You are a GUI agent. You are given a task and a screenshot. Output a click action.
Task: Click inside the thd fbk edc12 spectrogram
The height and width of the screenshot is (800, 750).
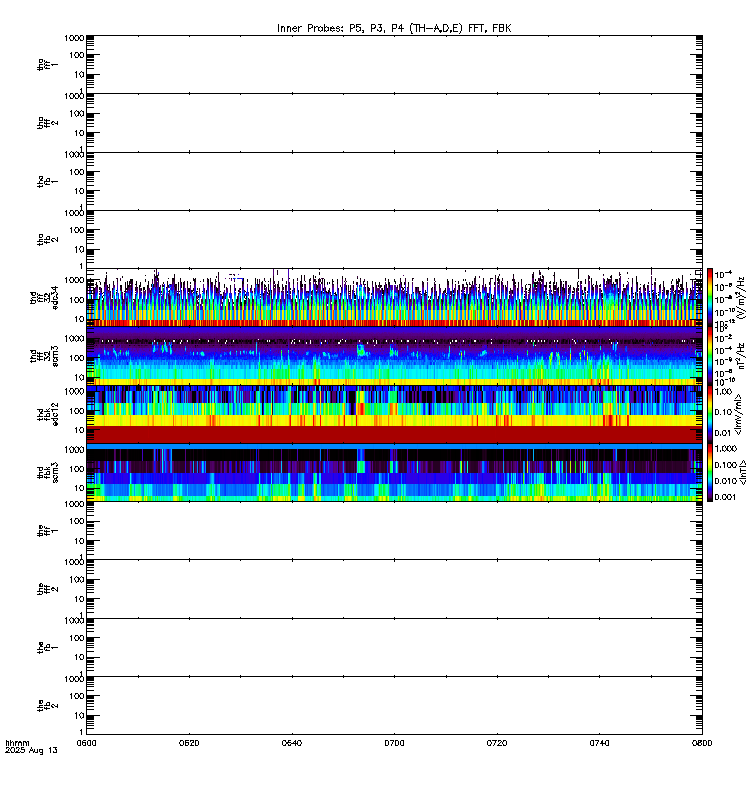(x=394, y=414)
